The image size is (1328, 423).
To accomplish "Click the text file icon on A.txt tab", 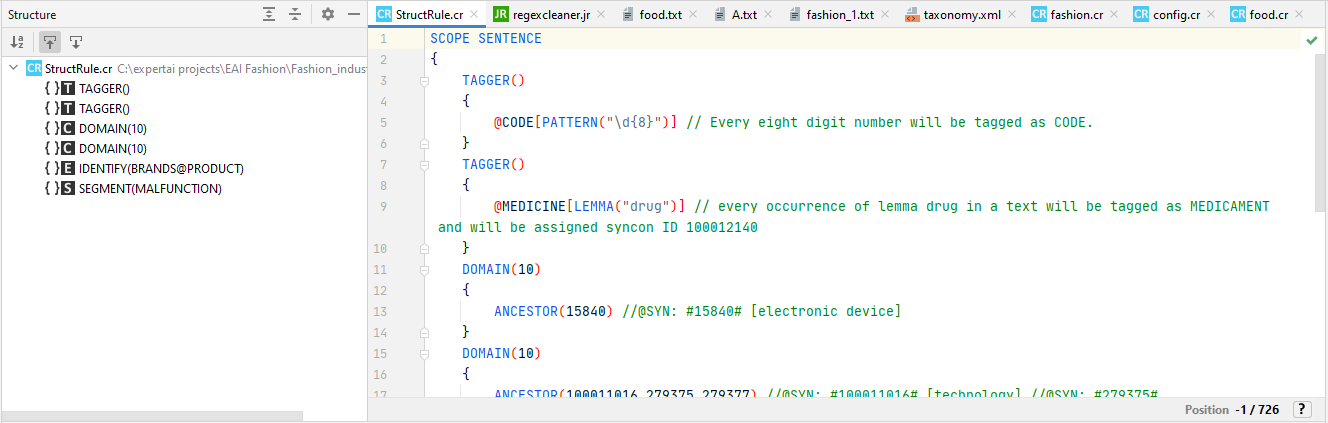I will coord(720,14).
